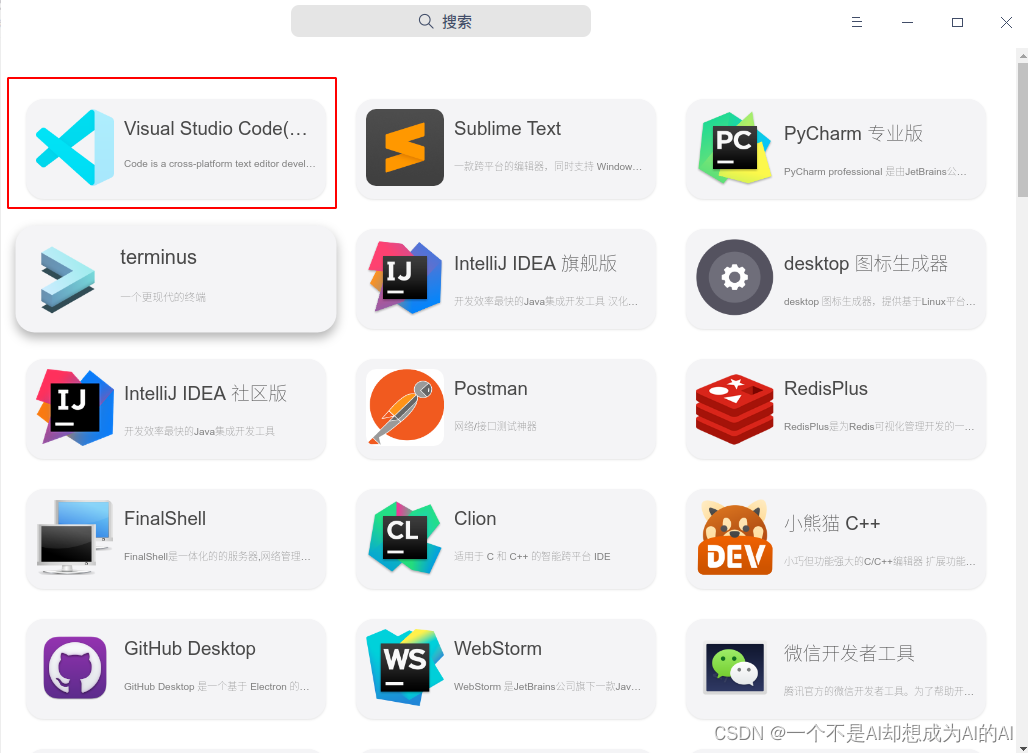The height and width of the screenshot is (753, 1028).
Task: Select the desktop 图标生成器 title
Action: (865, 263)
